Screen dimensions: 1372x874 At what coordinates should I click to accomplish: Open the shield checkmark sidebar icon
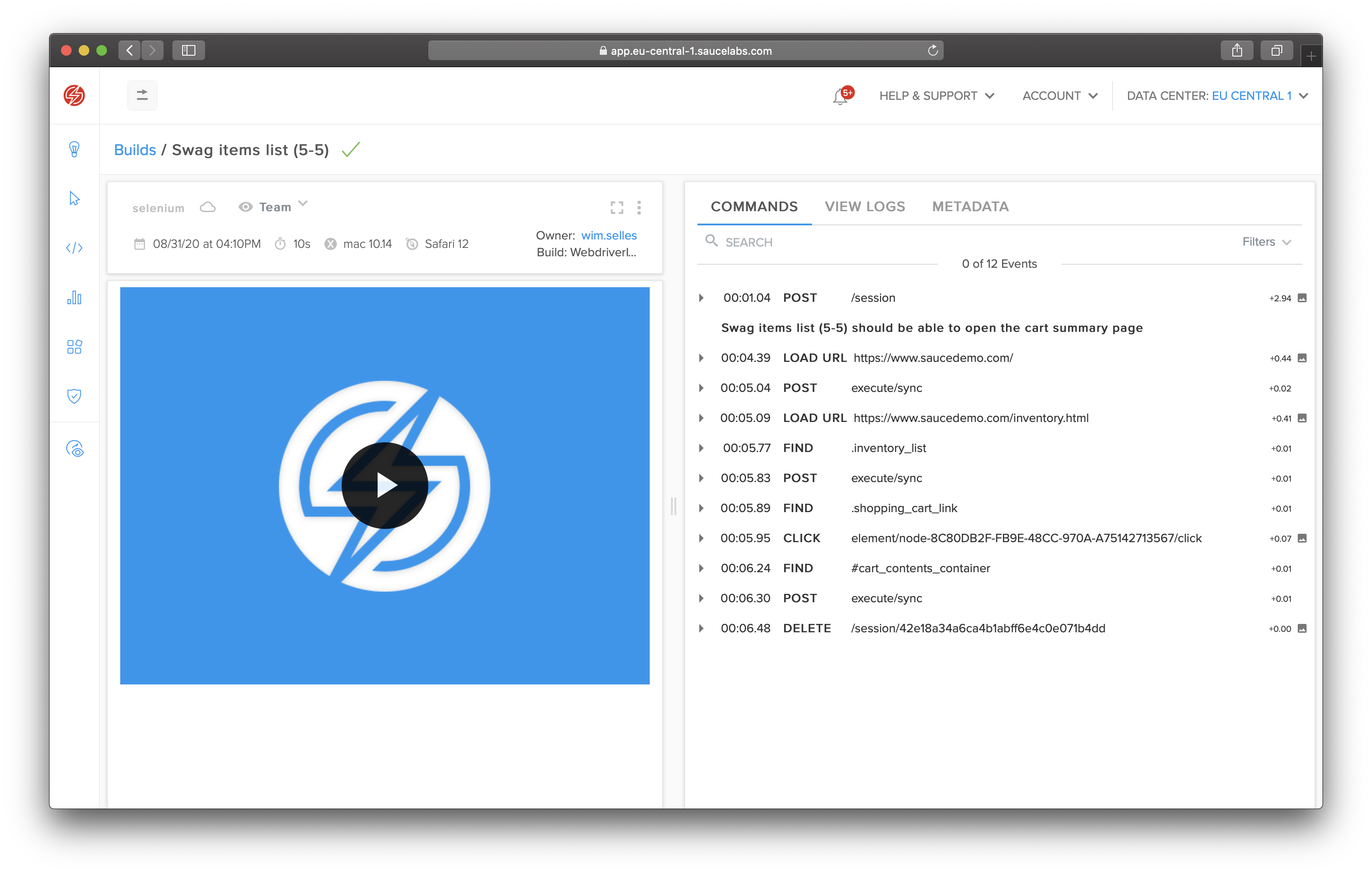click(x=74, y=396)
